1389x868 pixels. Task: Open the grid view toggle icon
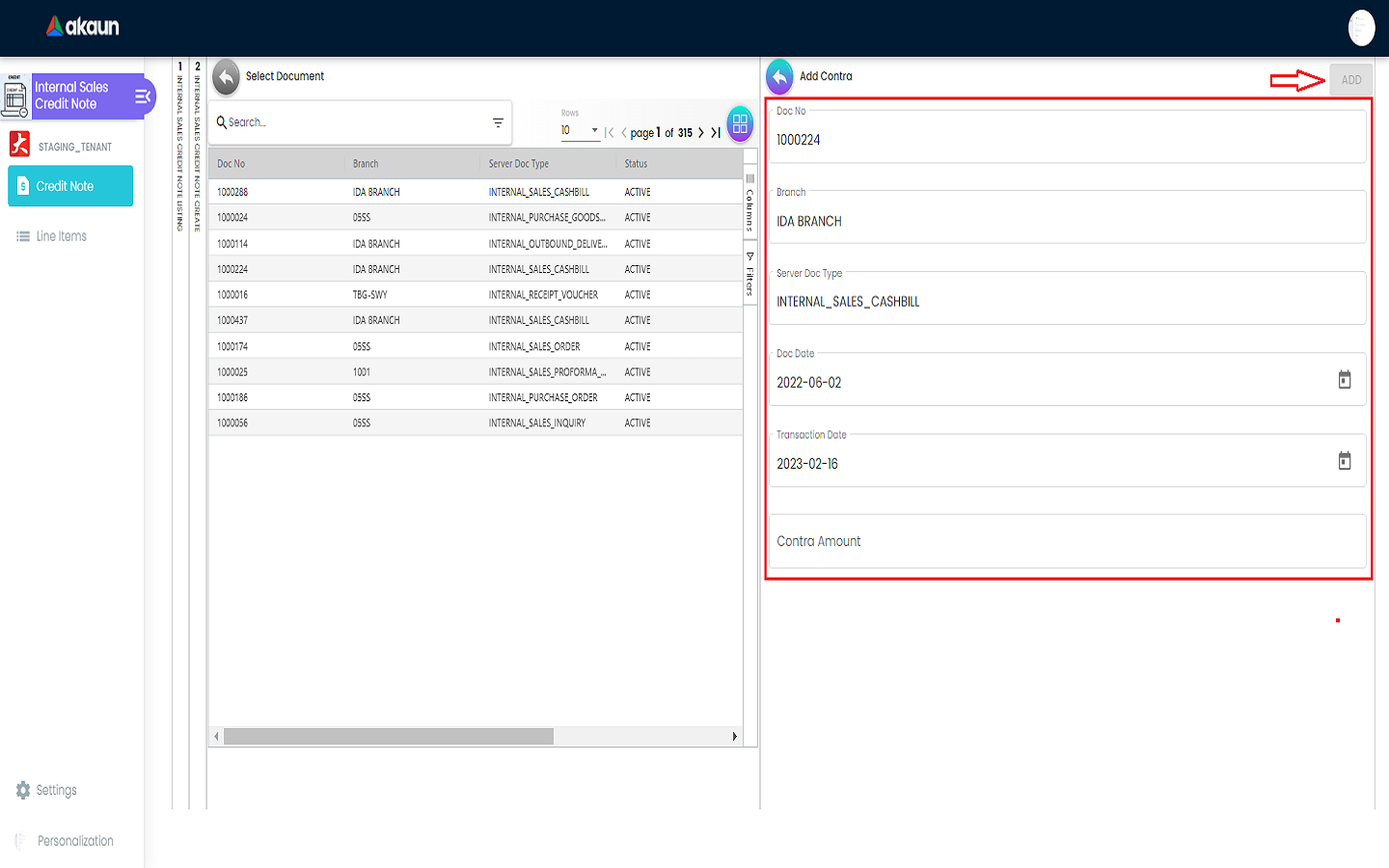click(740, 123)
